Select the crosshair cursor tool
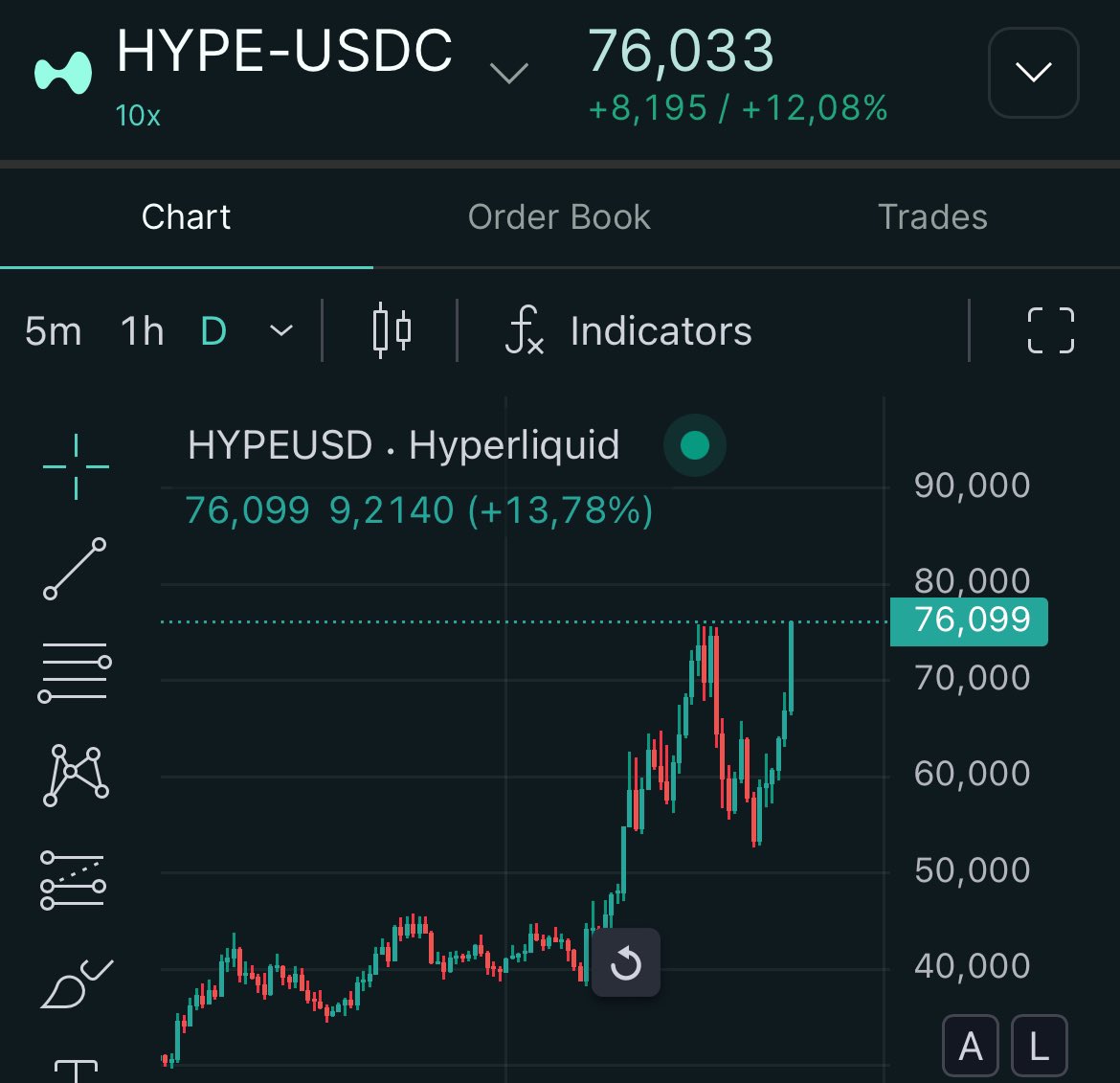 click(76, 466)
